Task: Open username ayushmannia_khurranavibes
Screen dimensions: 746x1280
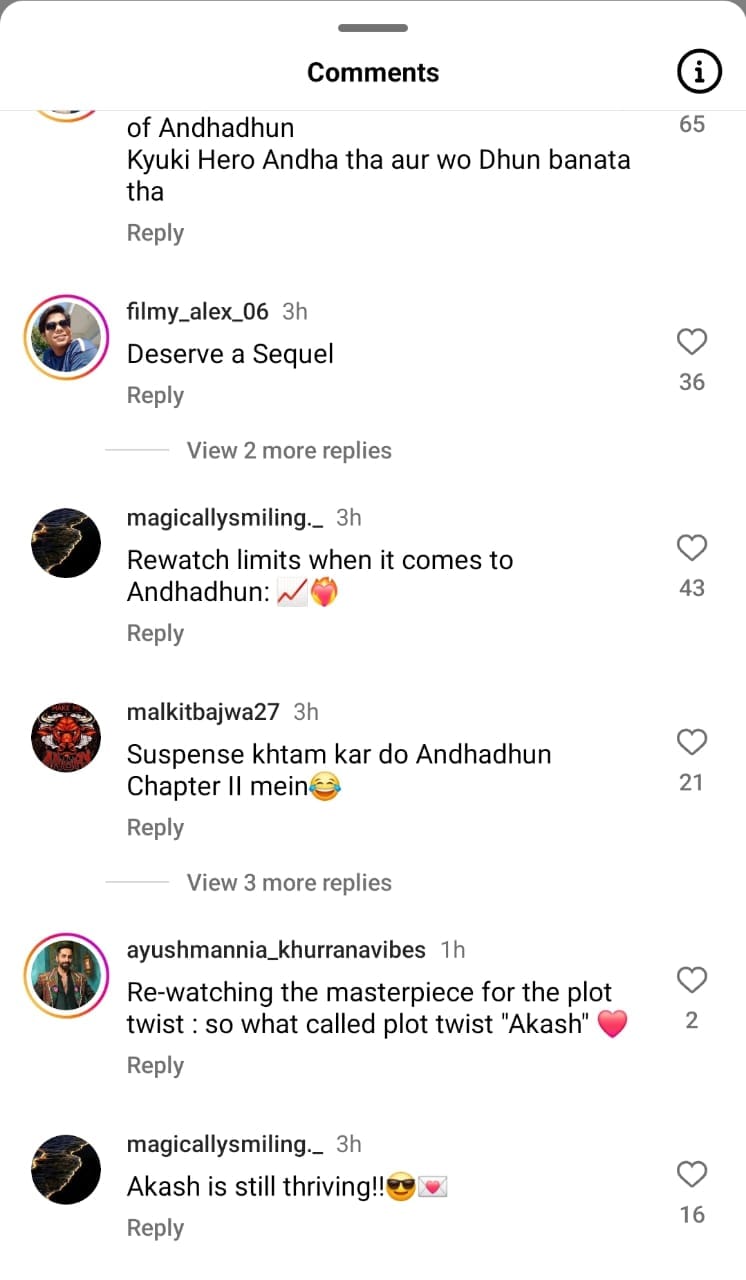Action: [276, 949]
